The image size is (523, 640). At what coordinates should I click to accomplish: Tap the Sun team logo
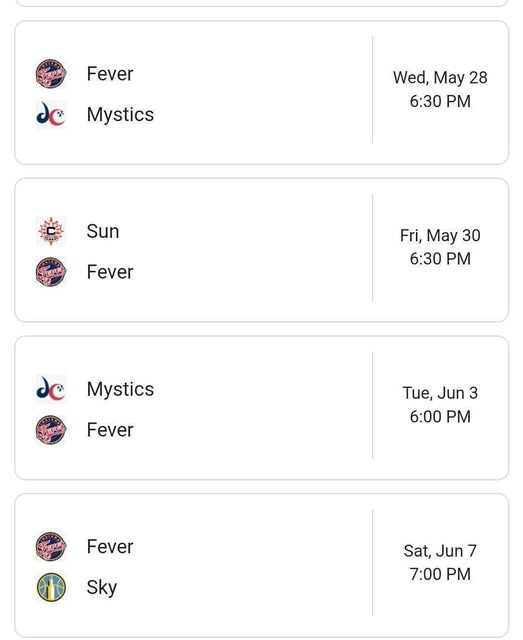[51, 231]
